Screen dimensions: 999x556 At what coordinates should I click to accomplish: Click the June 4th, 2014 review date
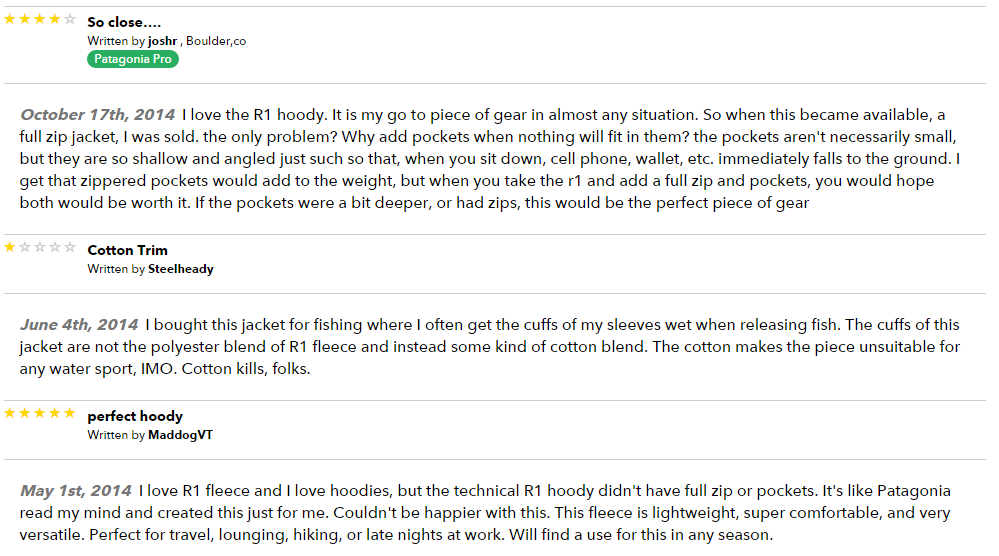coord(79,325)
